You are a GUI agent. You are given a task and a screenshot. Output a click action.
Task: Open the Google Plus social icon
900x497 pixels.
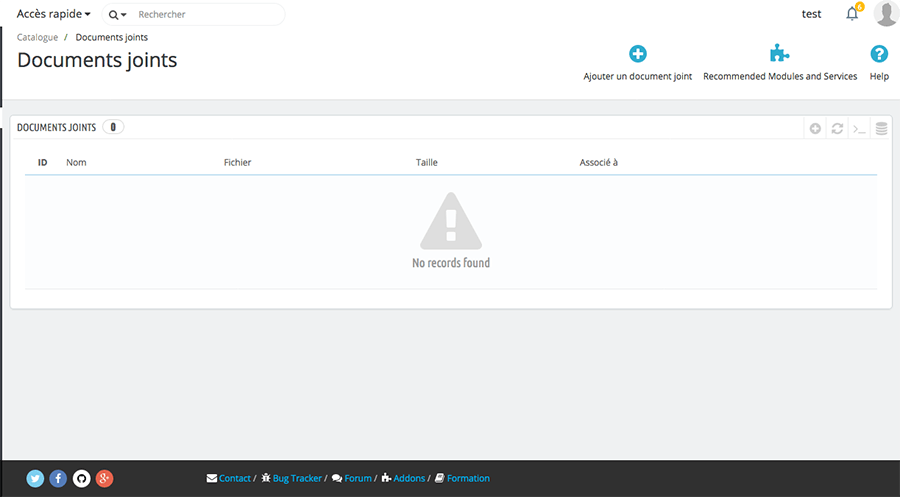tap(104, 478)
